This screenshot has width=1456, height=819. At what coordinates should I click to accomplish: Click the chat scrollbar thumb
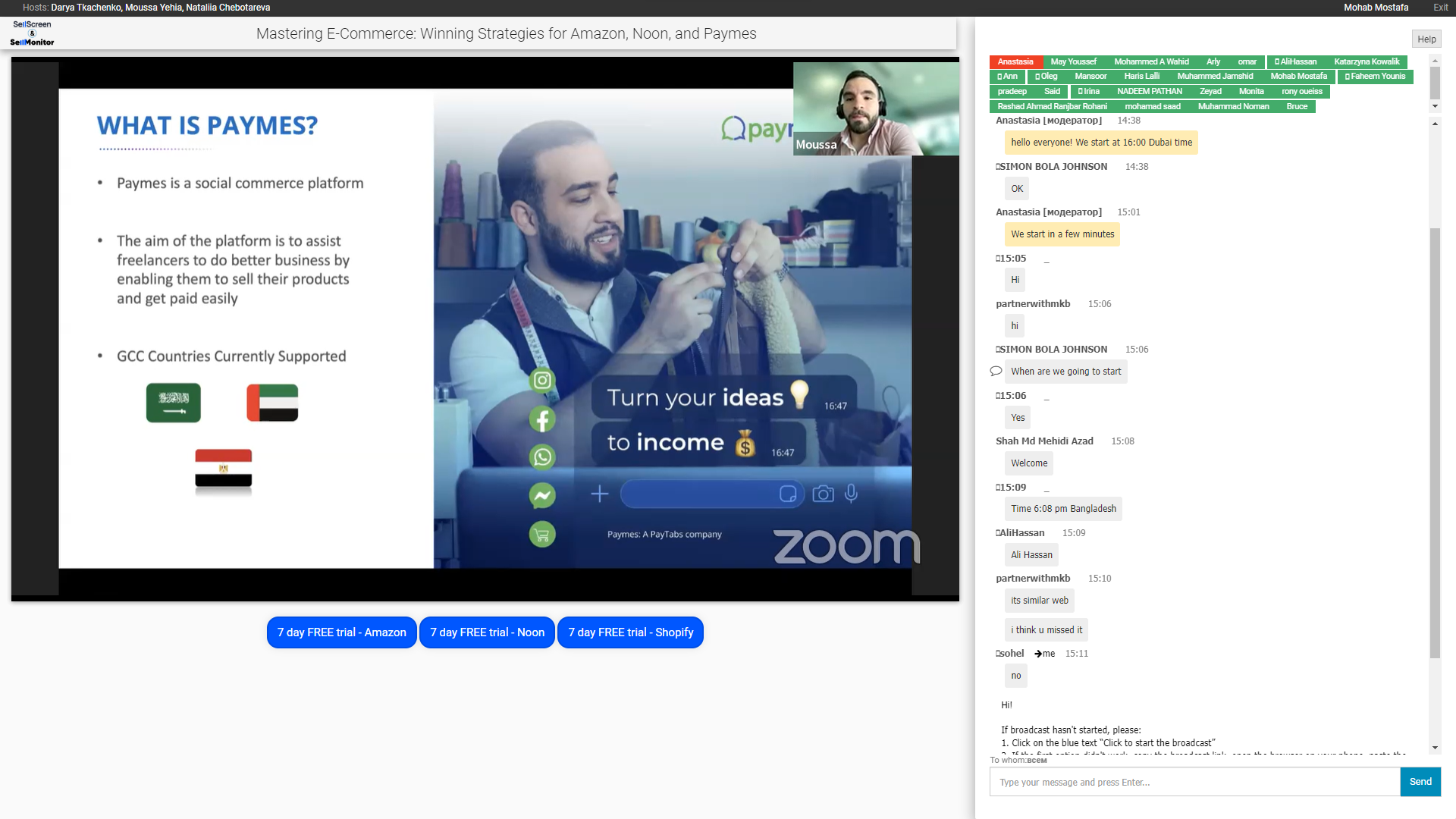tap(1435, 443)
